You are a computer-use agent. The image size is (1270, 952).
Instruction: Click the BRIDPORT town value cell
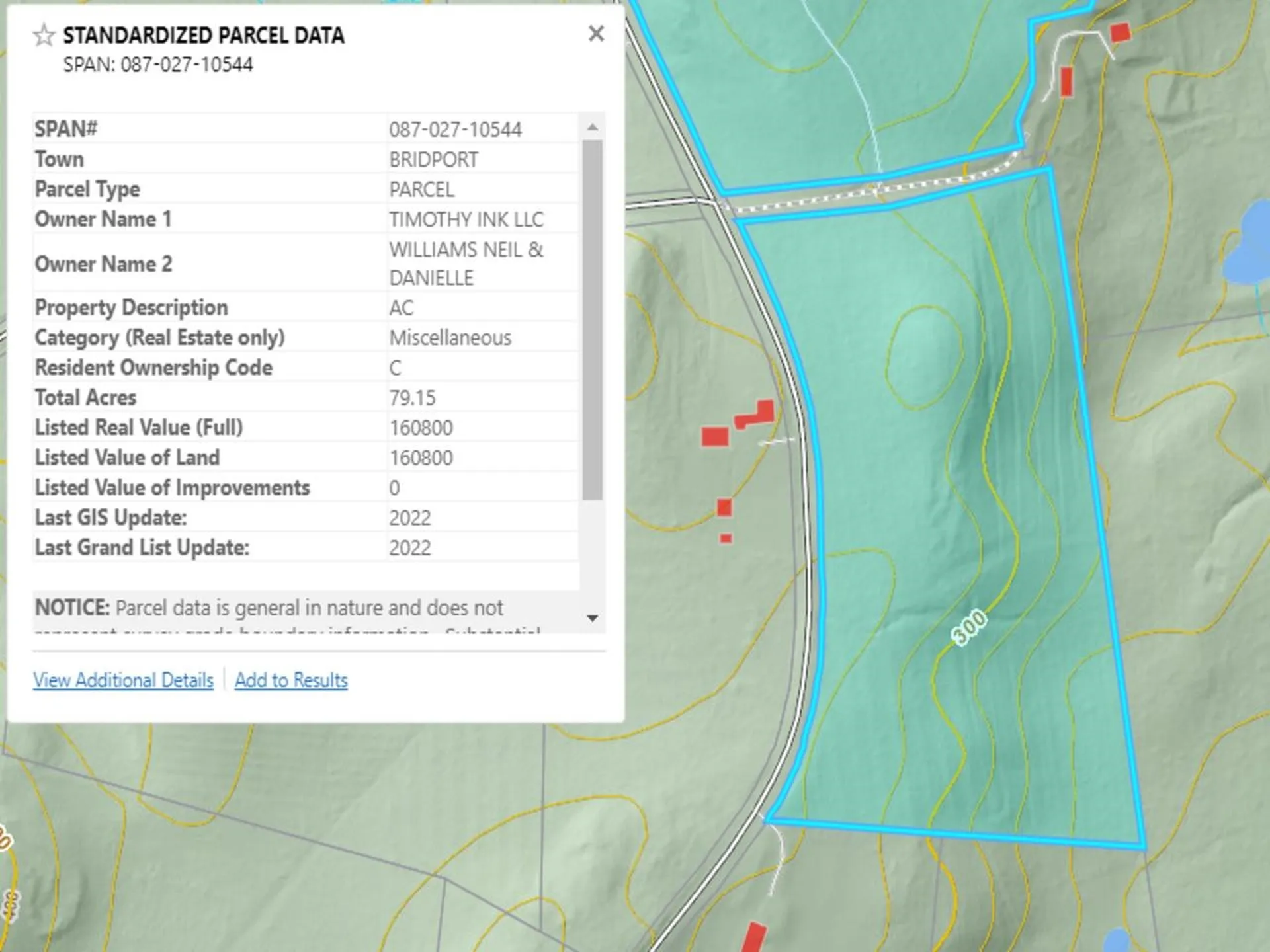(433, 160)
